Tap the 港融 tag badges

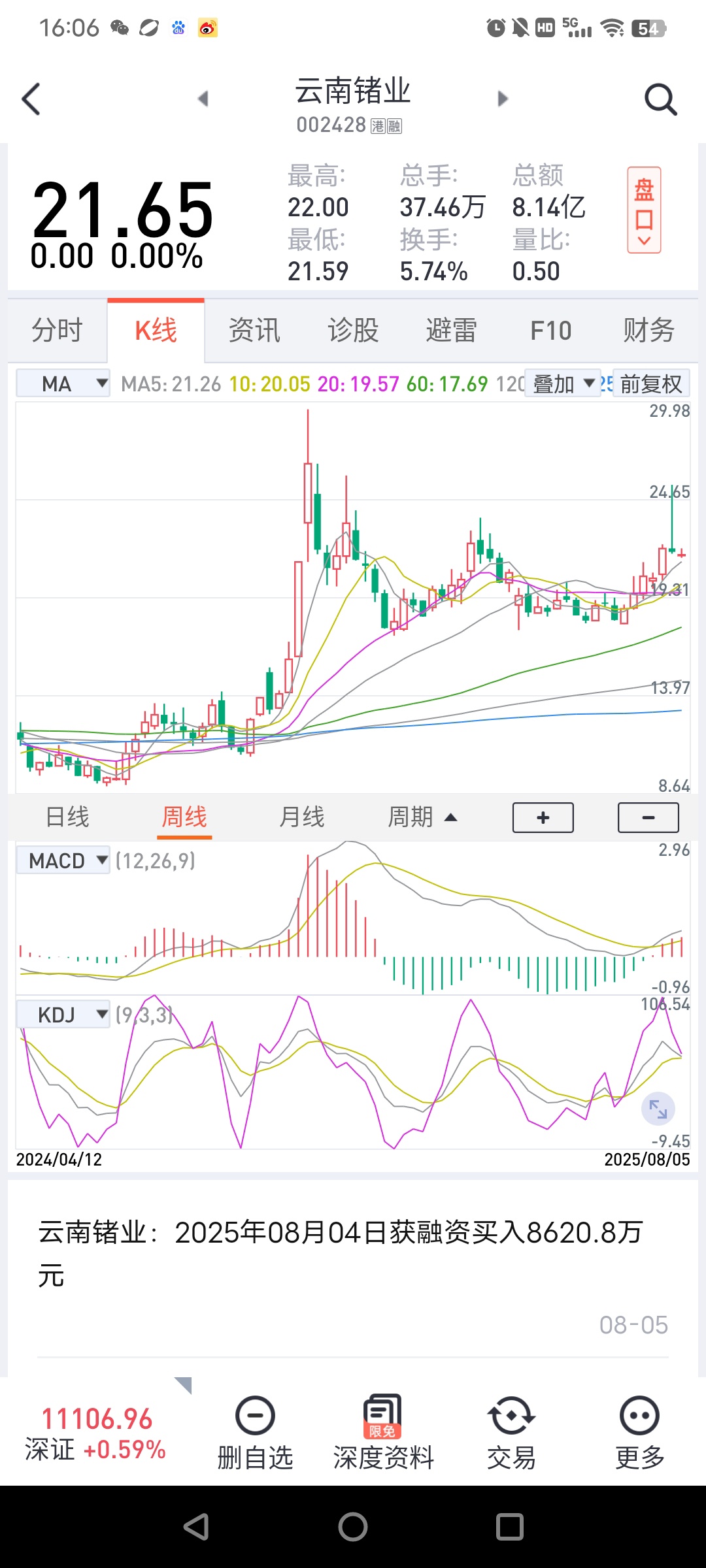pyautogui.click(x=386, y=126)
